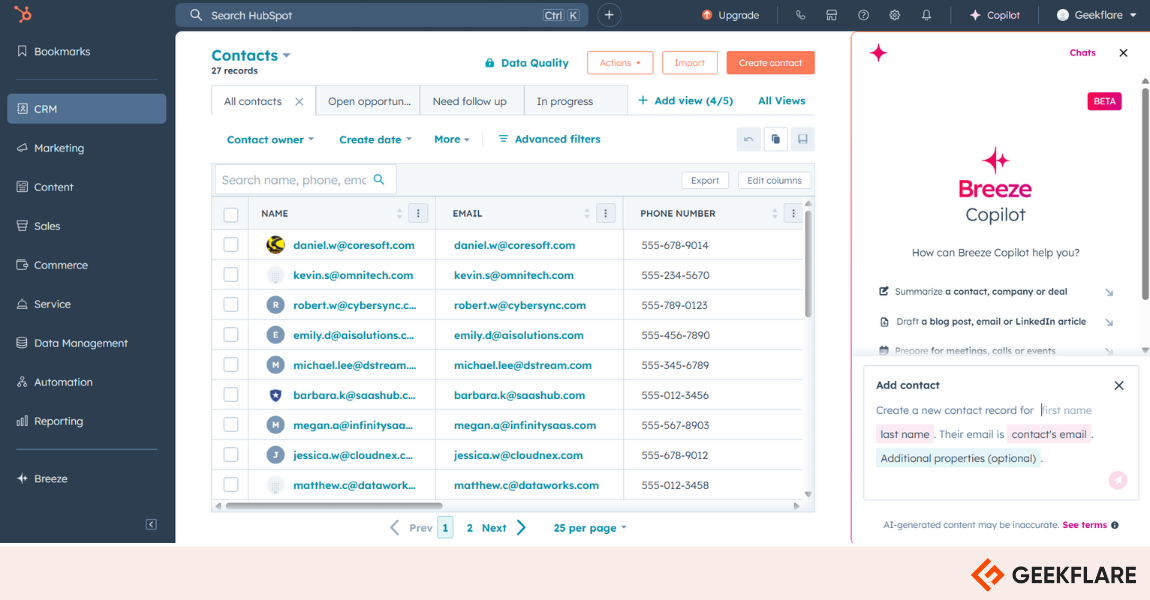Open NAME column options menu
The width and height of the screenshot is (1150, 600).
(418, 213)
